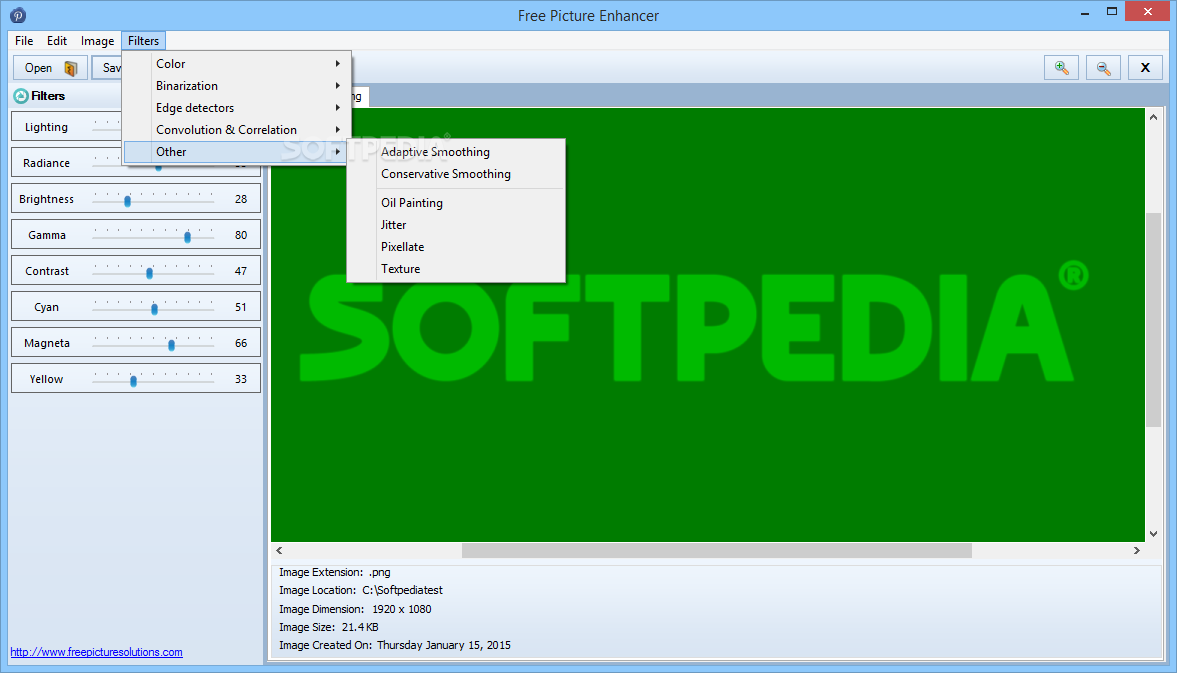Viewport: 1177px width, 673px height.
Task: Click the zoom out magnifier icon
Action: tap(1103, 68)
